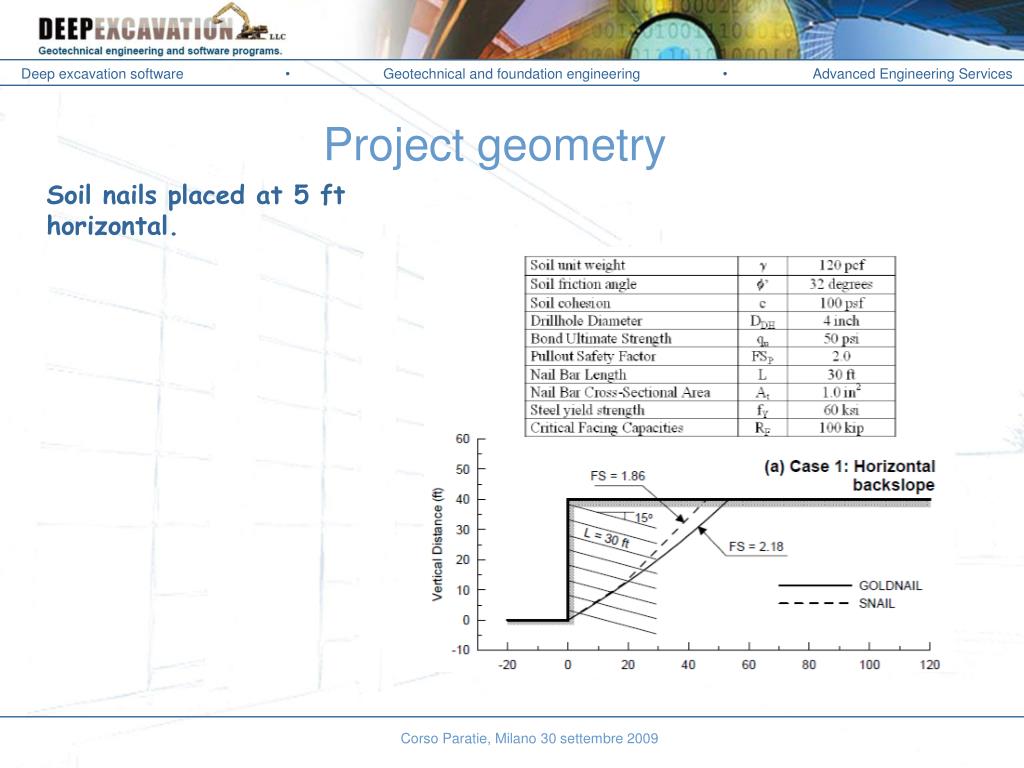
Task: Click the 'FSP' symbol cell
Action: [x=762, y=357]
